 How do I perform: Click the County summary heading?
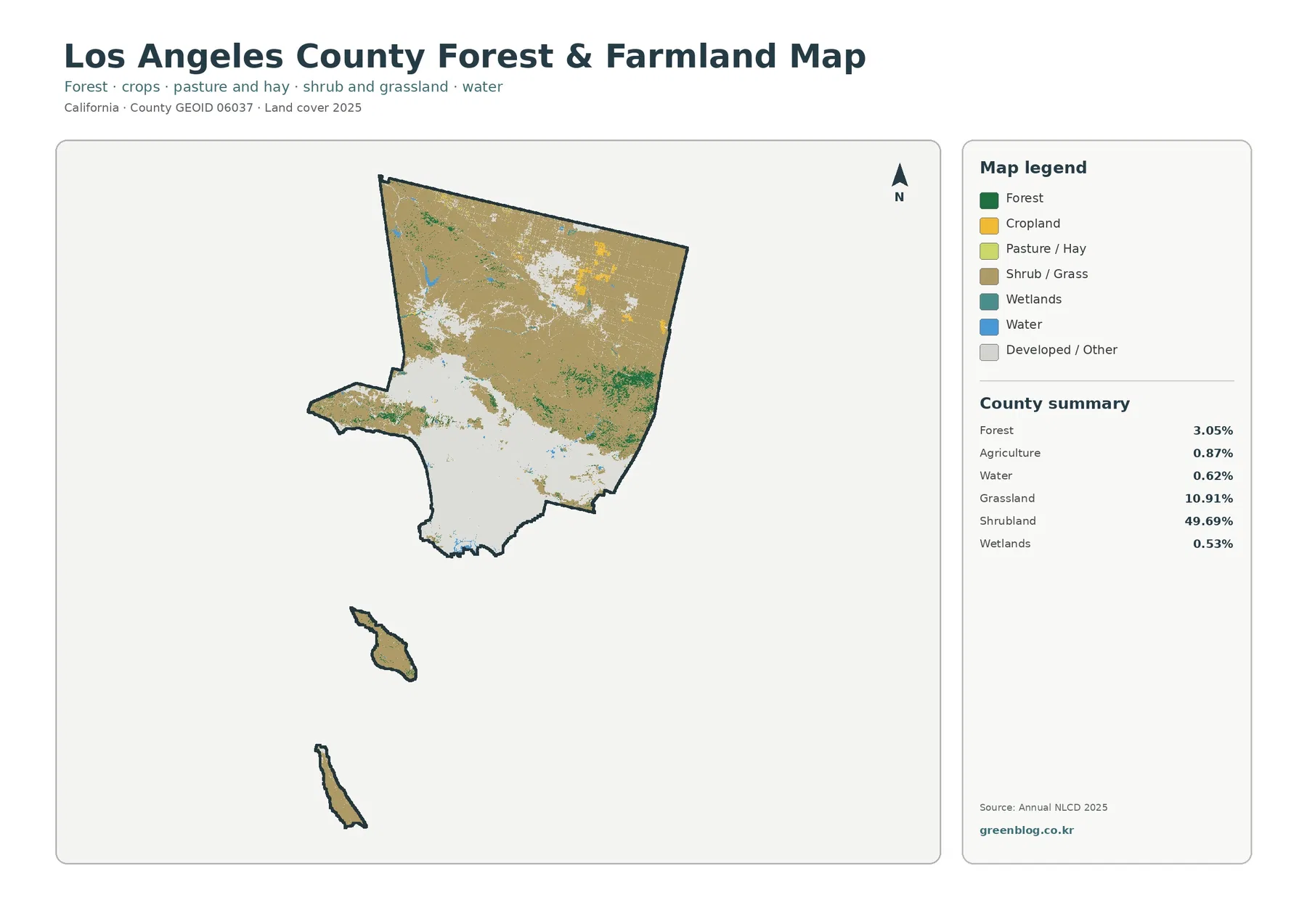(1054, 404)
